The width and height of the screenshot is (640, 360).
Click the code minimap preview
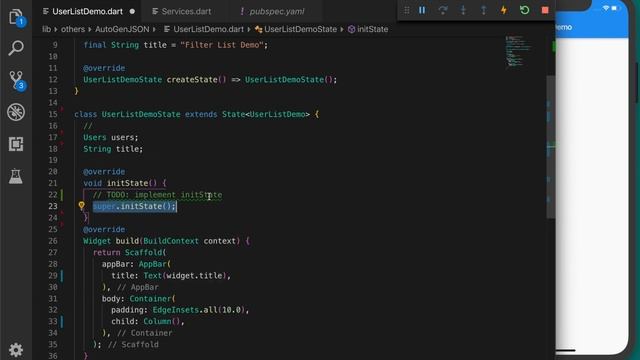point(518,51)
